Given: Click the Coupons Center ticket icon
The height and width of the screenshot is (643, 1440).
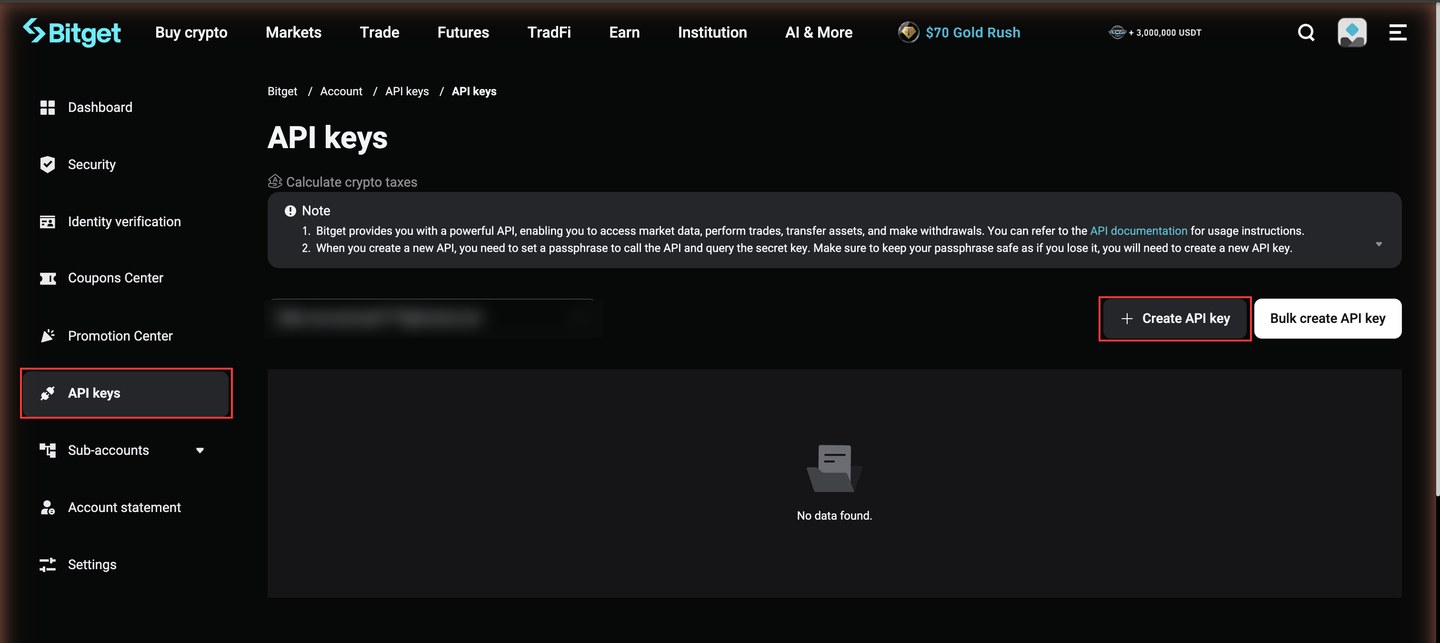Looking at the screenshot, I should 47,278.
